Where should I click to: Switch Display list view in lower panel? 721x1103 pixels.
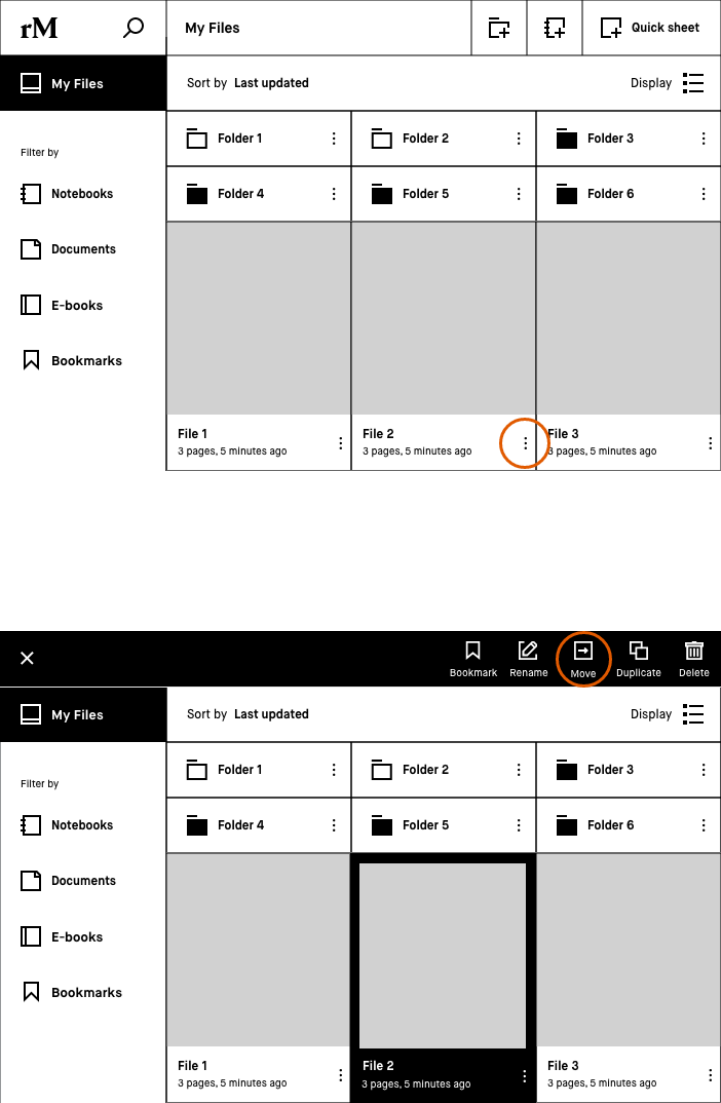[x=668, y=714]
